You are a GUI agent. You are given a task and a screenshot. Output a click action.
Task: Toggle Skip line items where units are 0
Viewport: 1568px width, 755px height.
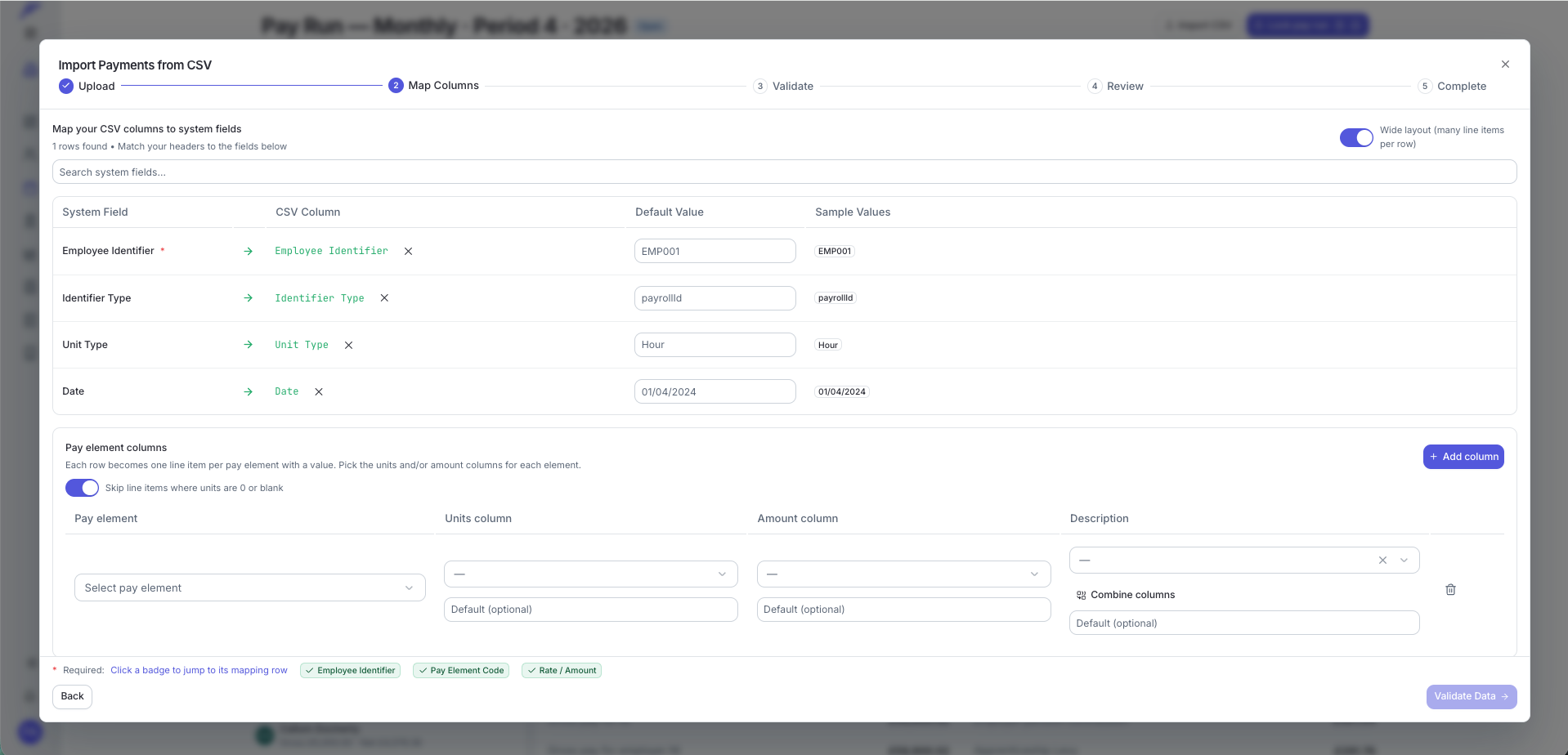click(82, 488)
